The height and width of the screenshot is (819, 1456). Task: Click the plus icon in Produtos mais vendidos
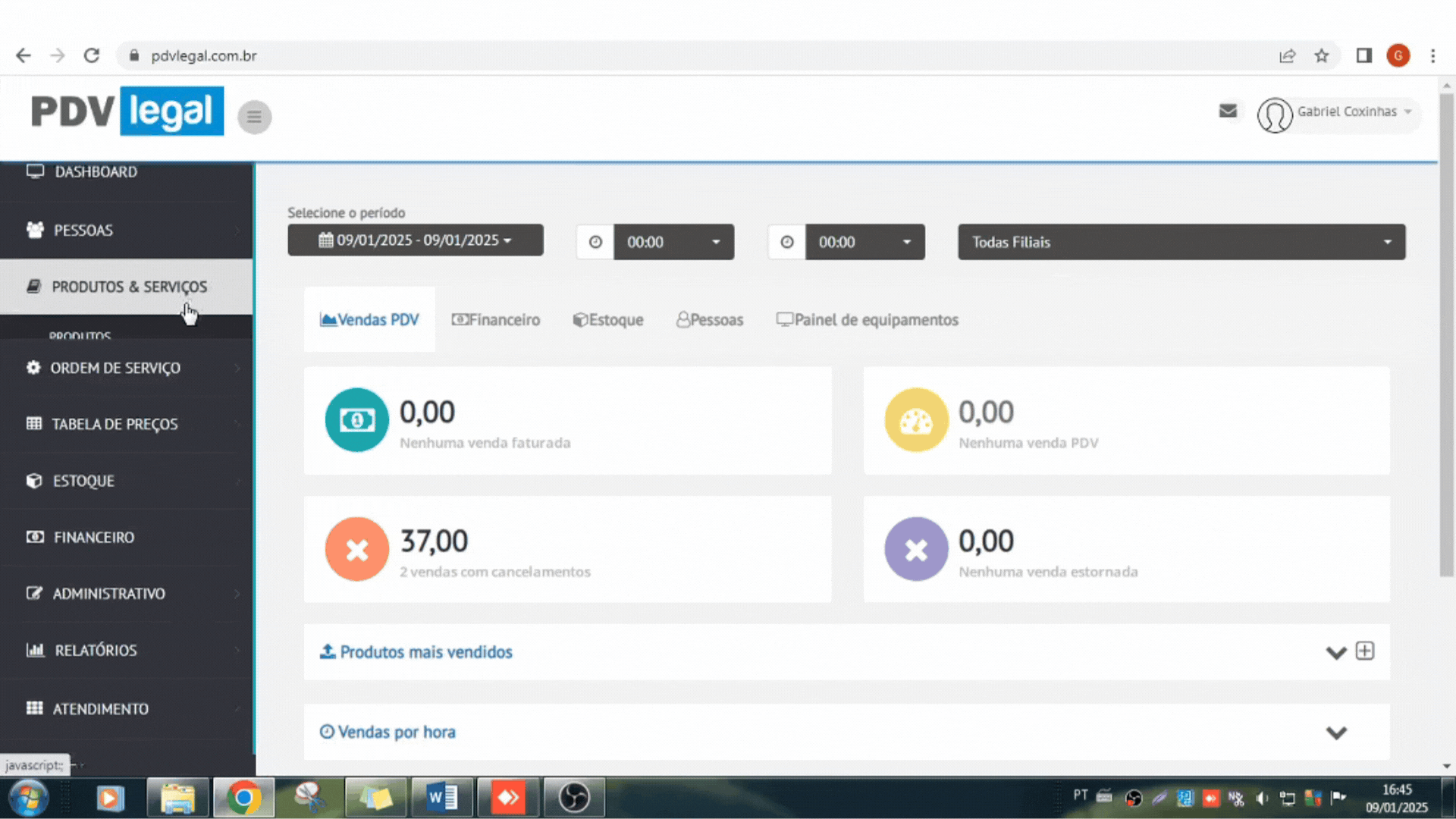(1365, 651)
